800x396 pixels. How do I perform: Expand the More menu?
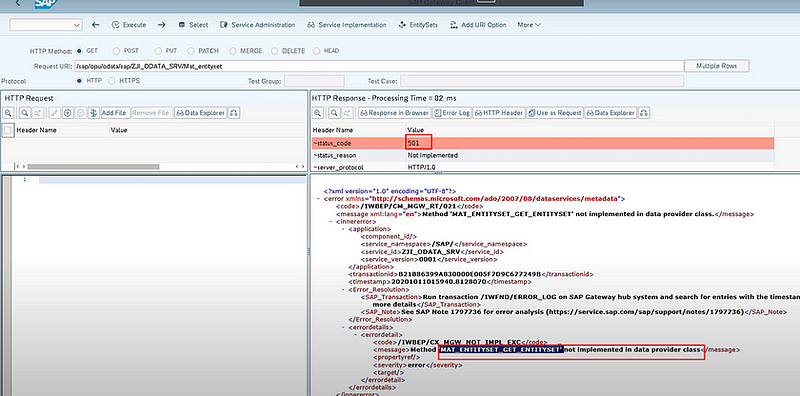tap(529, 24)
